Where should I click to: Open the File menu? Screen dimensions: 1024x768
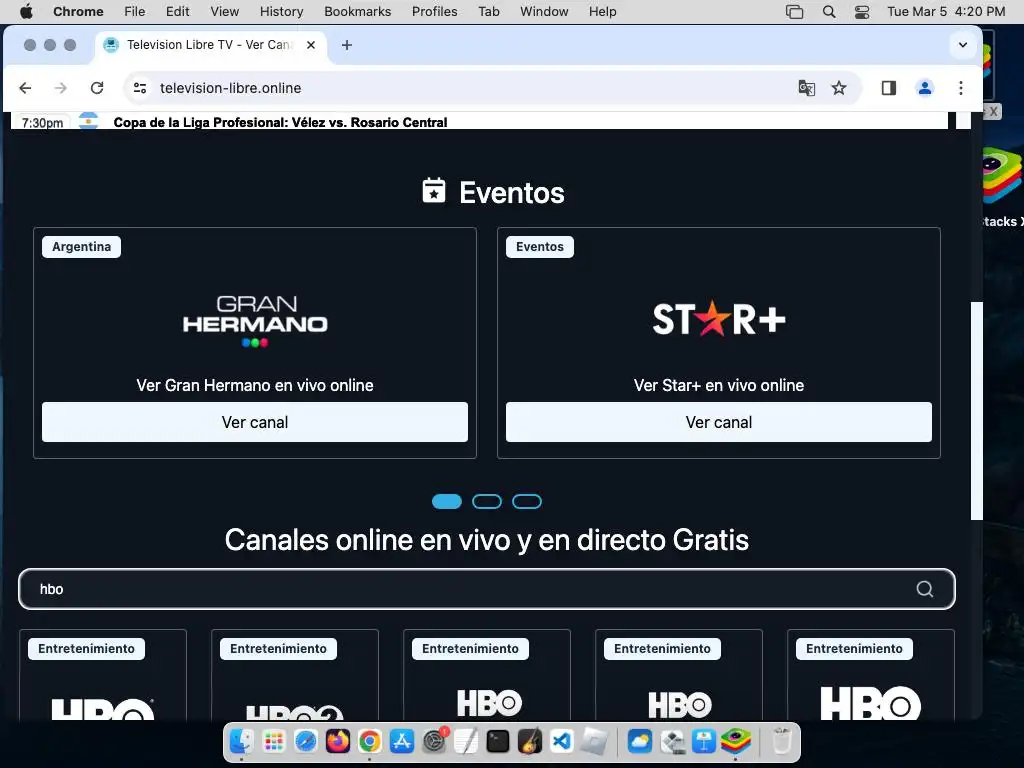point(135,12)
